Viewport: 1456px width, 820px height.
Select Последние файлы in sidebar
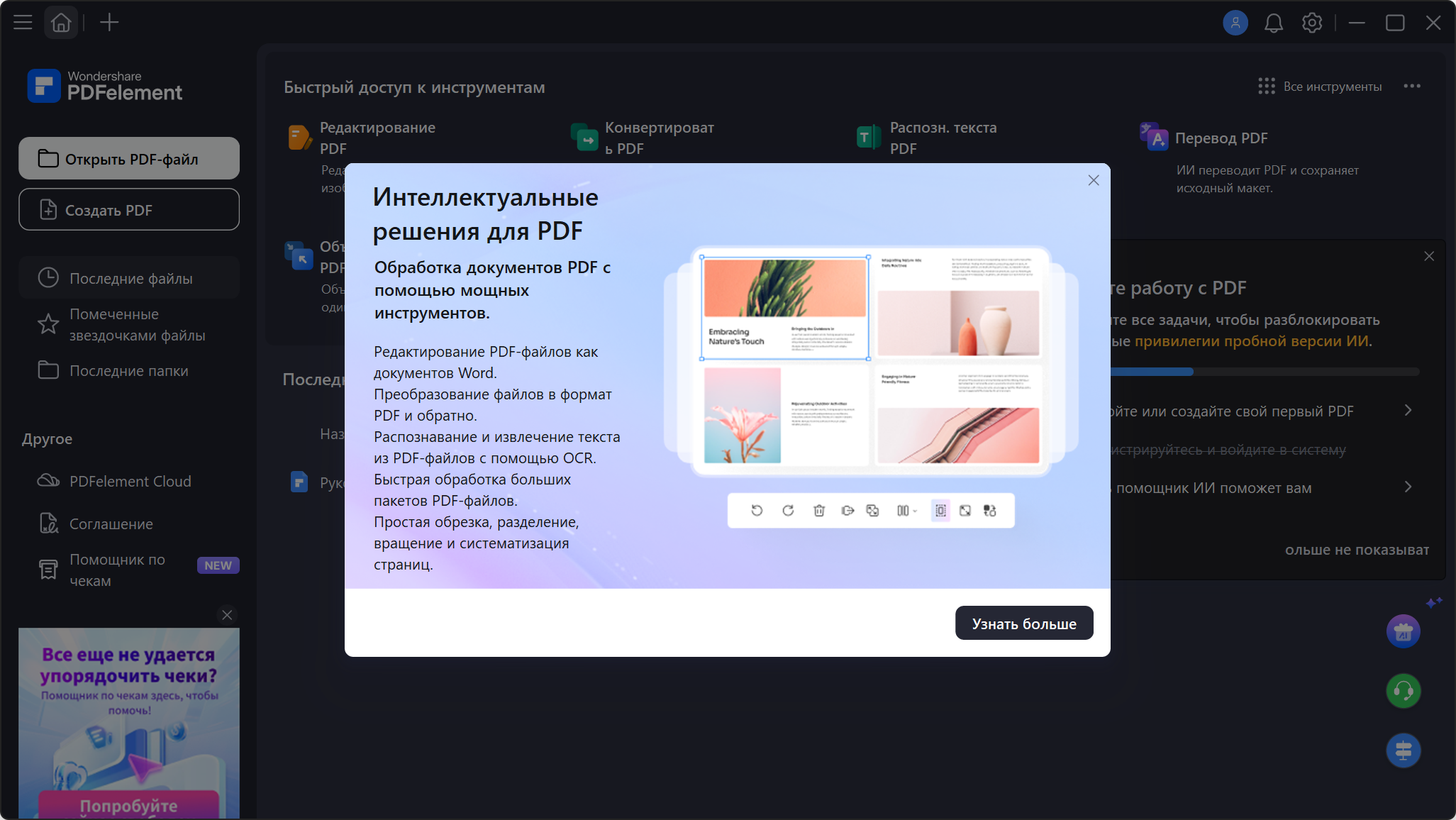(x=129, y=278)
